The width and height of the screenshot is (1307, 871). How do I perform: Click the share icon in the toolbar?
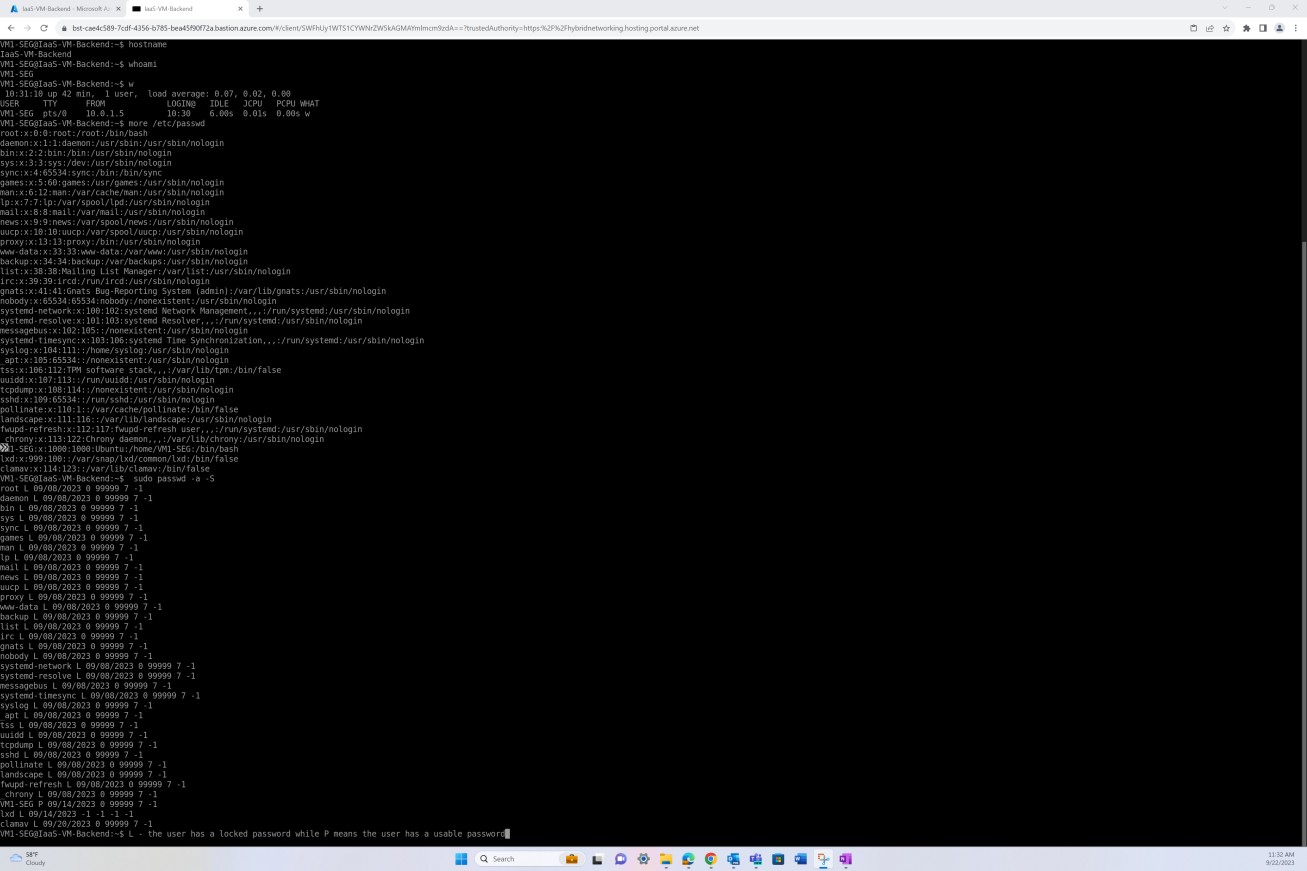1210,28
